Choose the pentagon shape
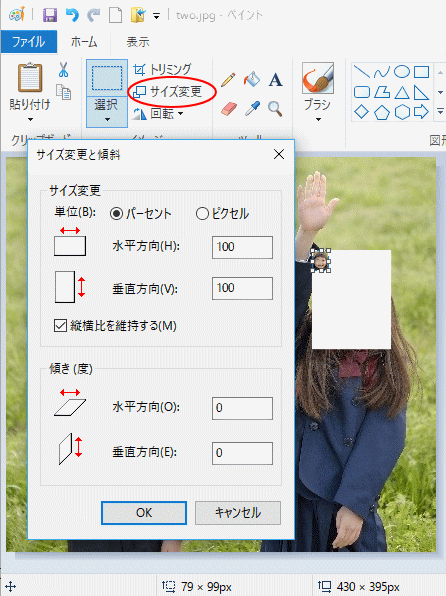Screen dimensions: 446x596 [x=382, y=113]
